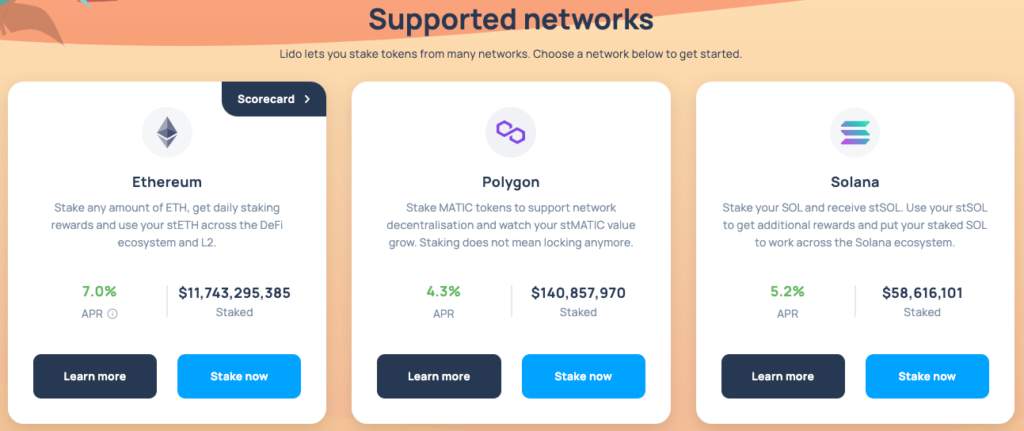The image size is (1024, 431).
Task: Click Stake now for Ethereum
Action: (239, 376)
